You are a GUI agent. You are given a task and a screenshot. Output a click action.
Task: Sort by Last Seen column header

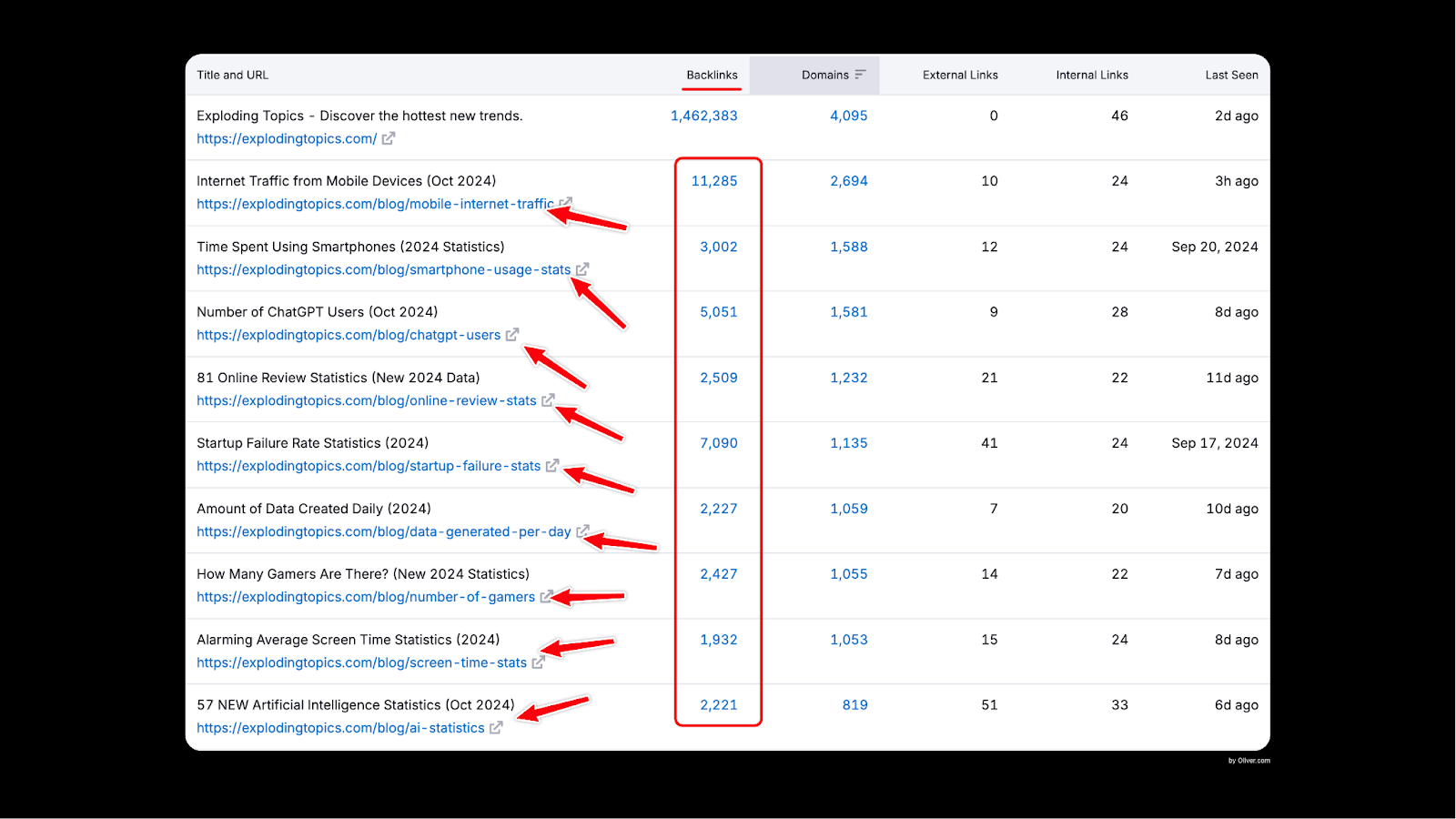click(x=1232, y=75)
